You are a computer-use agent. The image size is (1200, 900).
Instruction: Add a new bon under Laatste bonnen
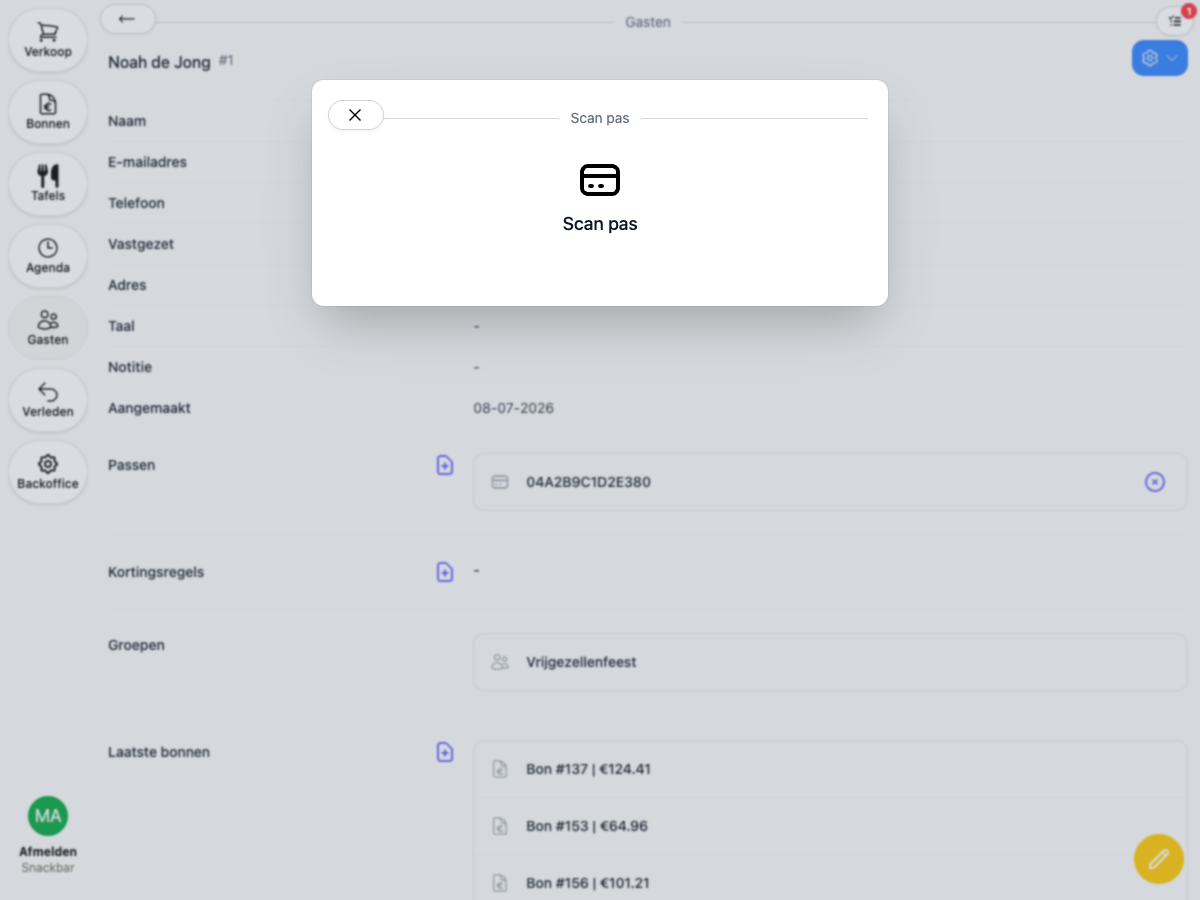445,752
